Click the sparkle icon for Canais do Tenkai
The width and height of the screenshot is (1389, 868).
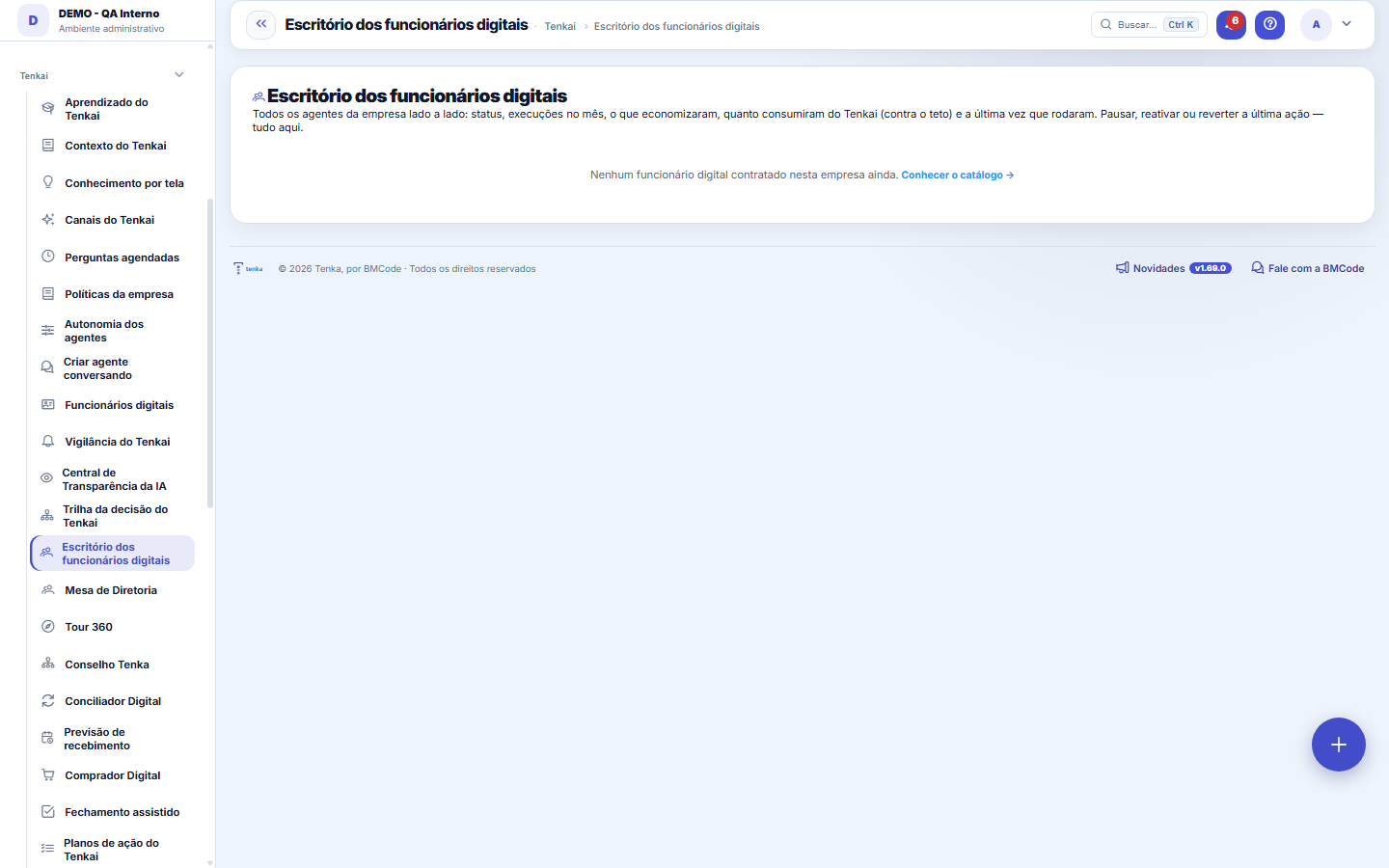pyautogui.click(x=47, y=220)
